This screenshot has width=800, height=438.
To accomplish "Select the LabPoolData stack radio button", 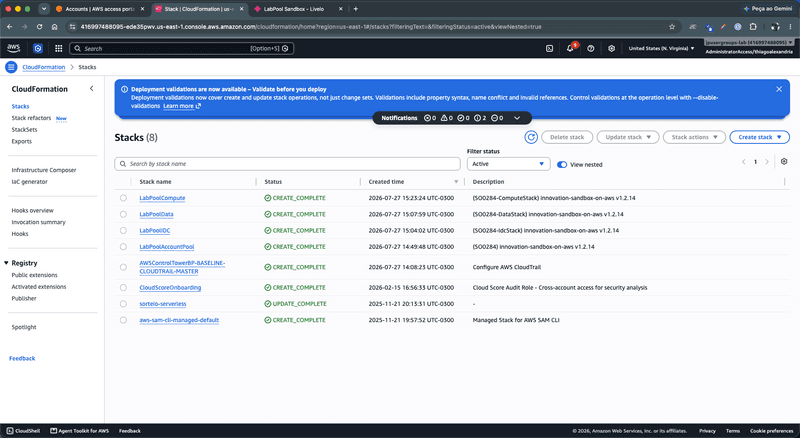I will click(x=123, y=214).
